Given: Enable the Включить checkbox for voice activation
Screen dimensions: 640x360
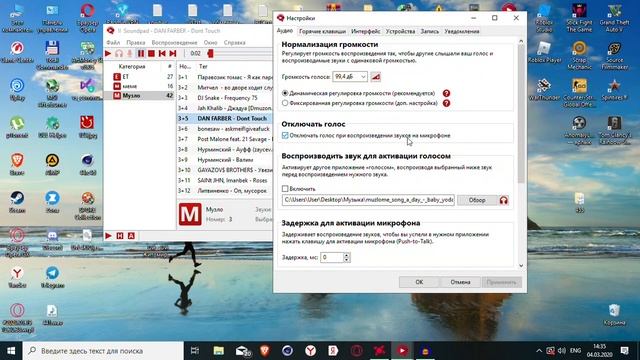Looking at the screenshot, I should point(285,189).
